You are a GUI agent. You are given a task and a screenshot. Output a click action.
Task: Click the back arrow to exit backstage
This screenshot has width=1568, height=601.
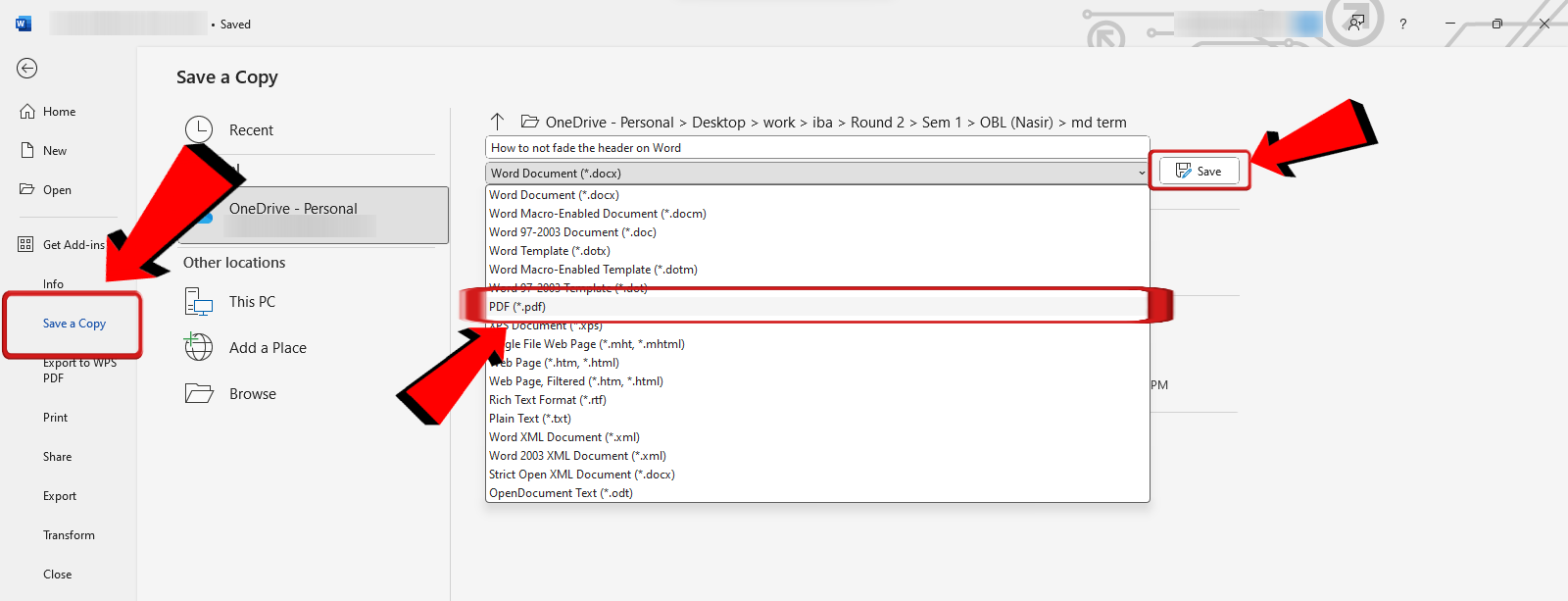(x=26, y=68)
